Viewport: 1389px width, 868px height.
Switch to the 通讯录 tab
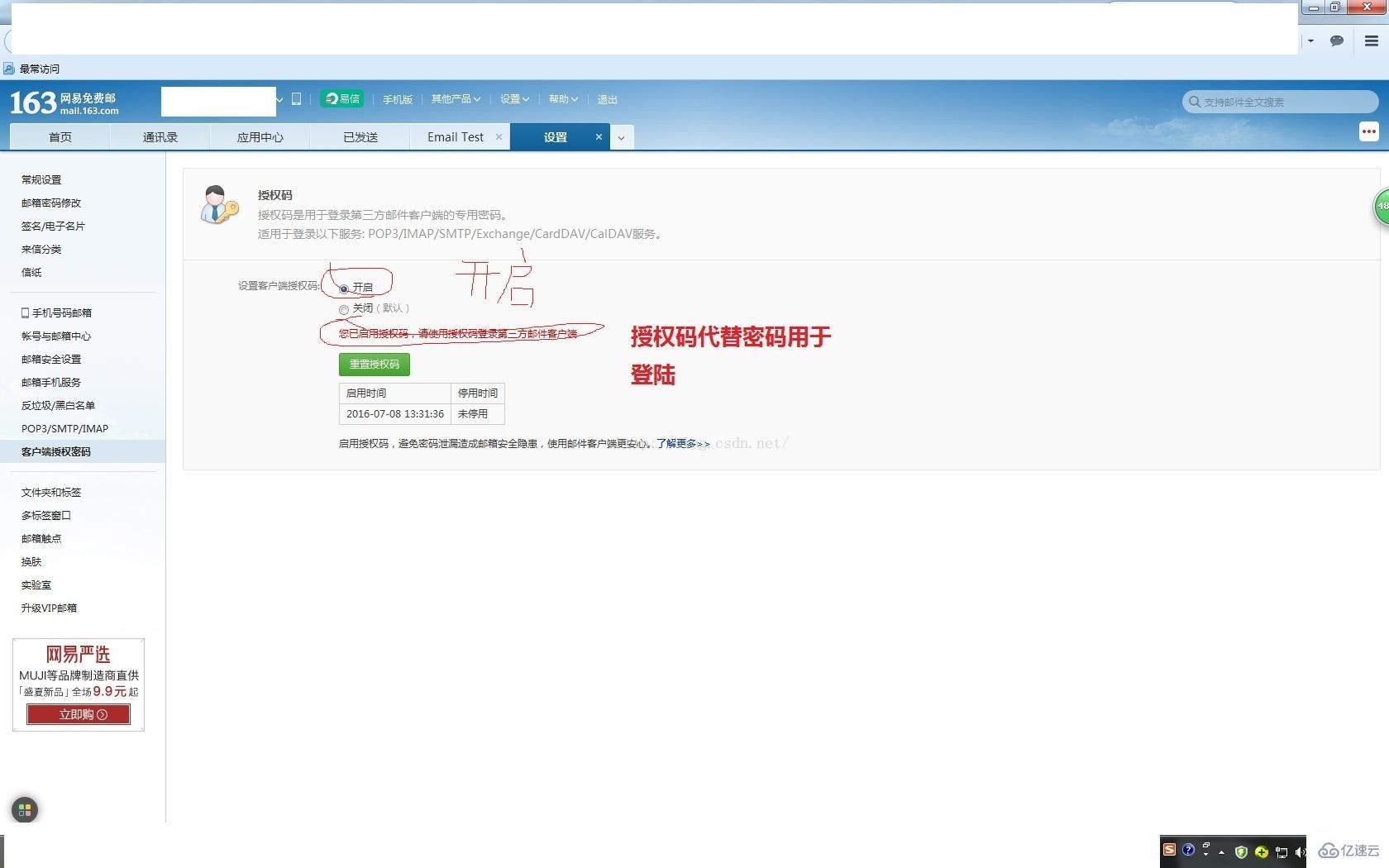(160, 137)
